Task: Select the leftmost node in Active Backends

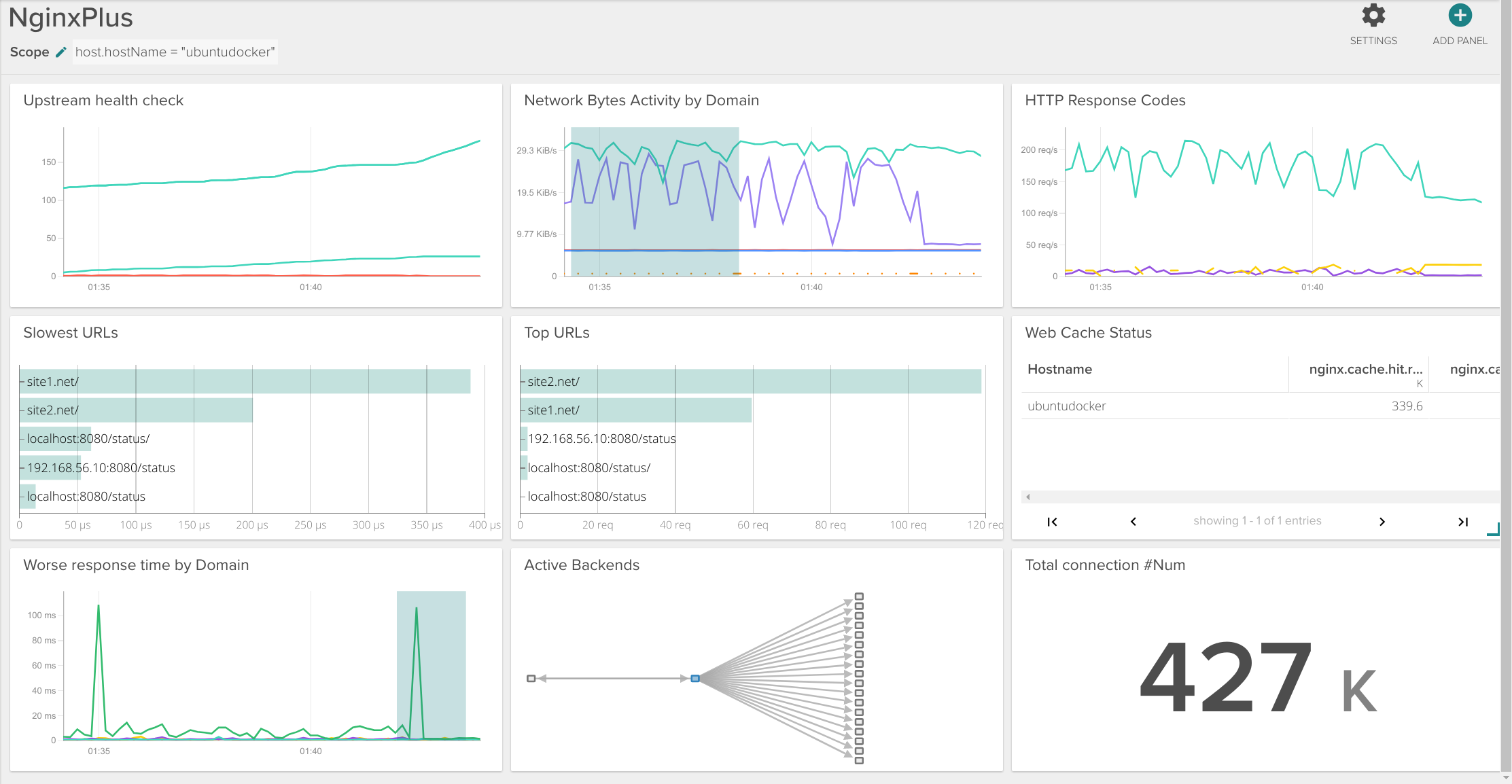Action: pos(531,679)
